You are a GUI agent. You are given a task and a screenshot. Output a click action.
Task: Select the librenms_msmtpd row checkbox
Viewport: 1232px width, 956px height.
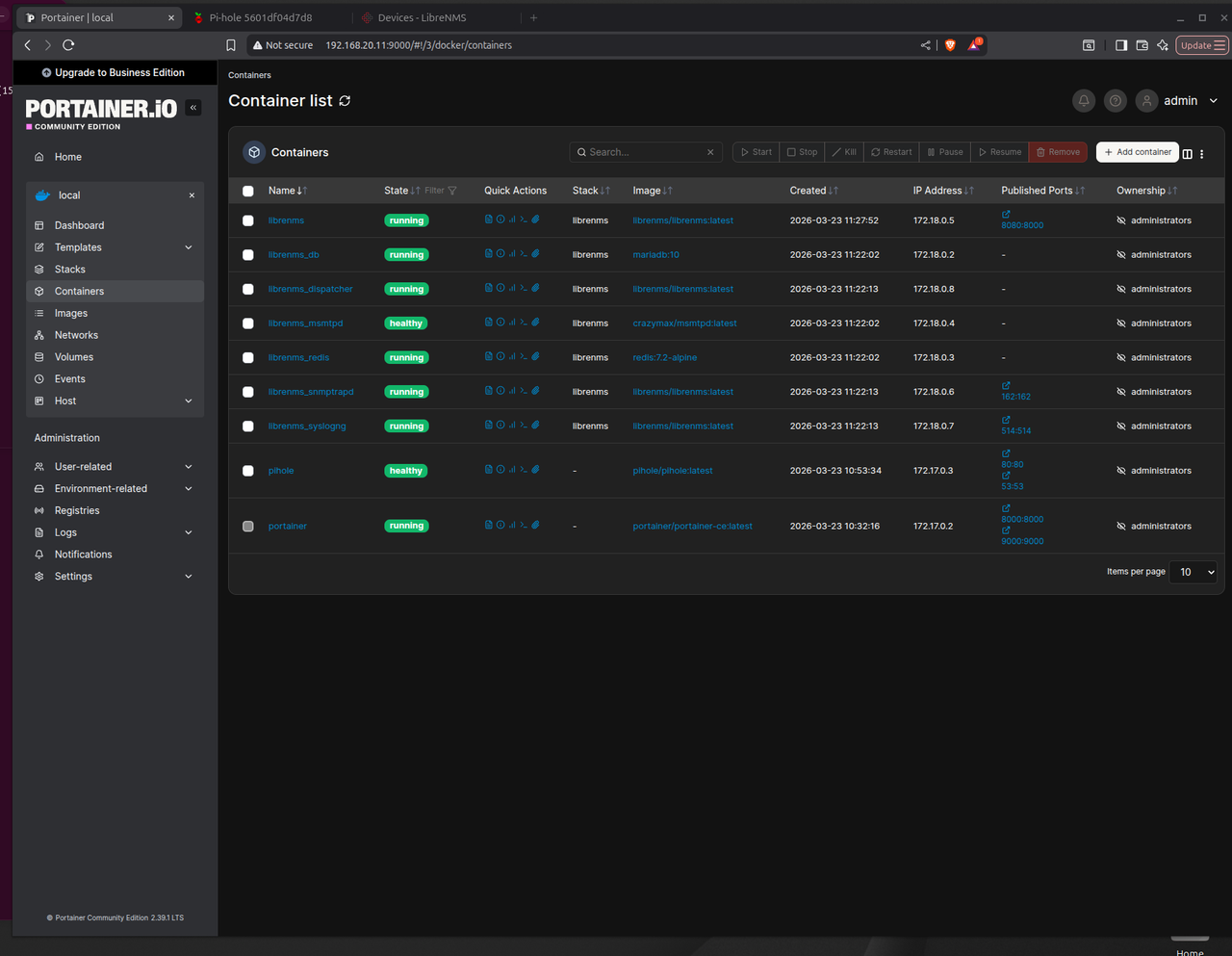point(248,323)
